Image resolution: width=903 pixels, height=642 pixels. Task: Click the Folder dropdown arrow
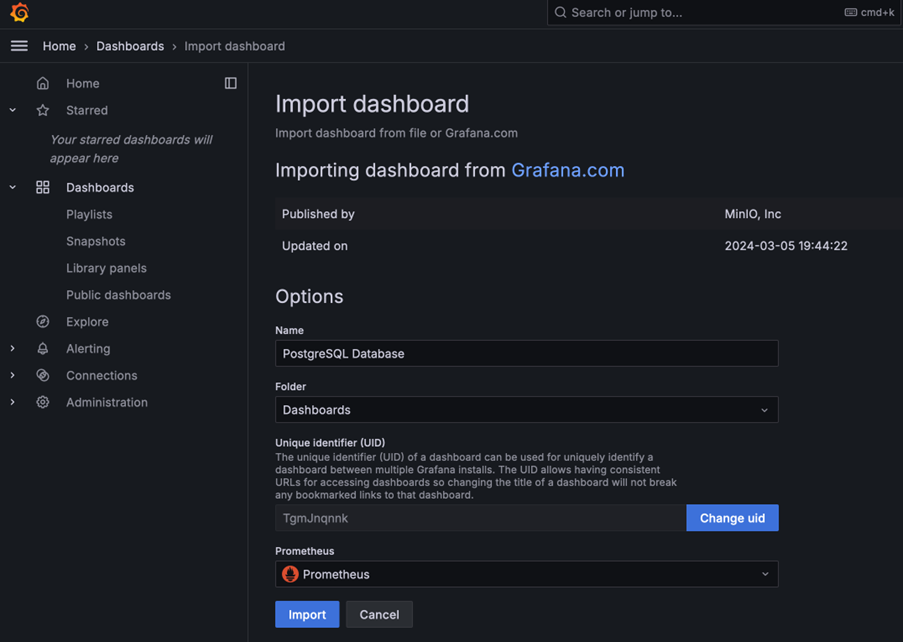tap(764, 410)
